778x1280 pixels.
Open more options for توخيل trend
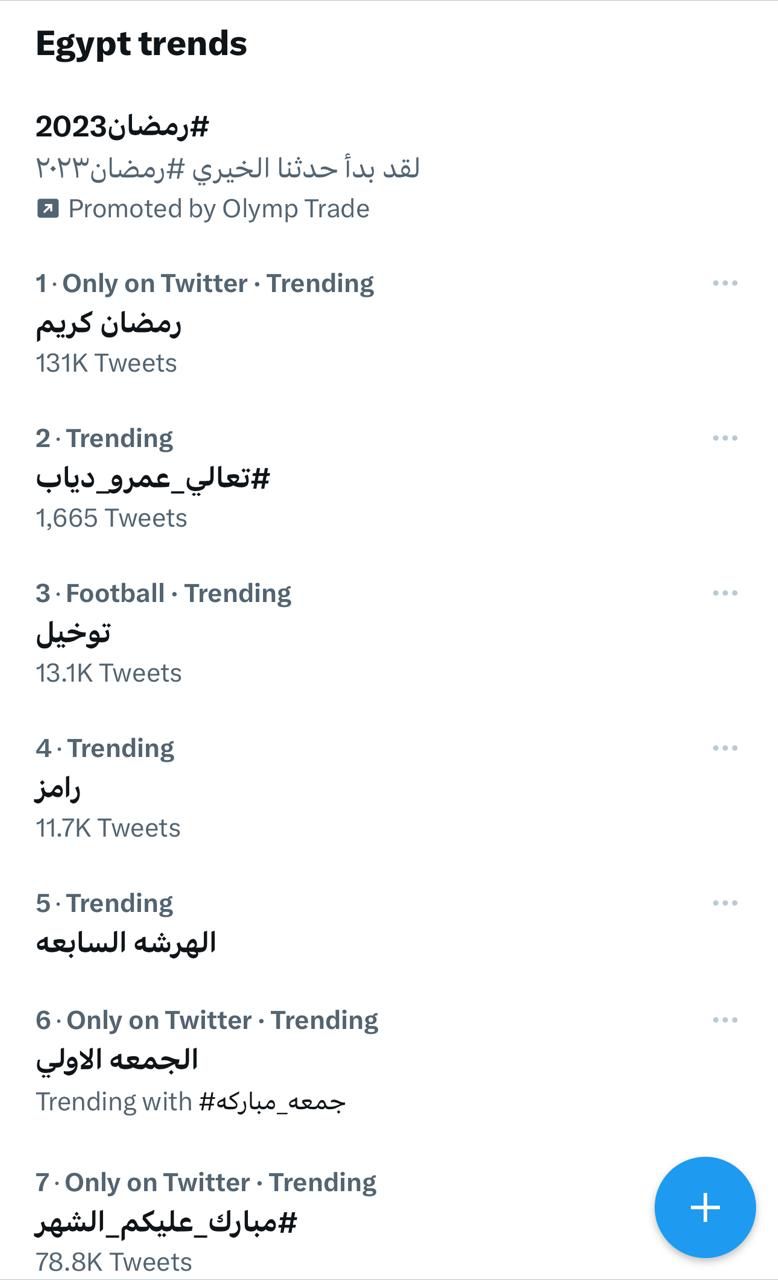[x=725, y=593]
